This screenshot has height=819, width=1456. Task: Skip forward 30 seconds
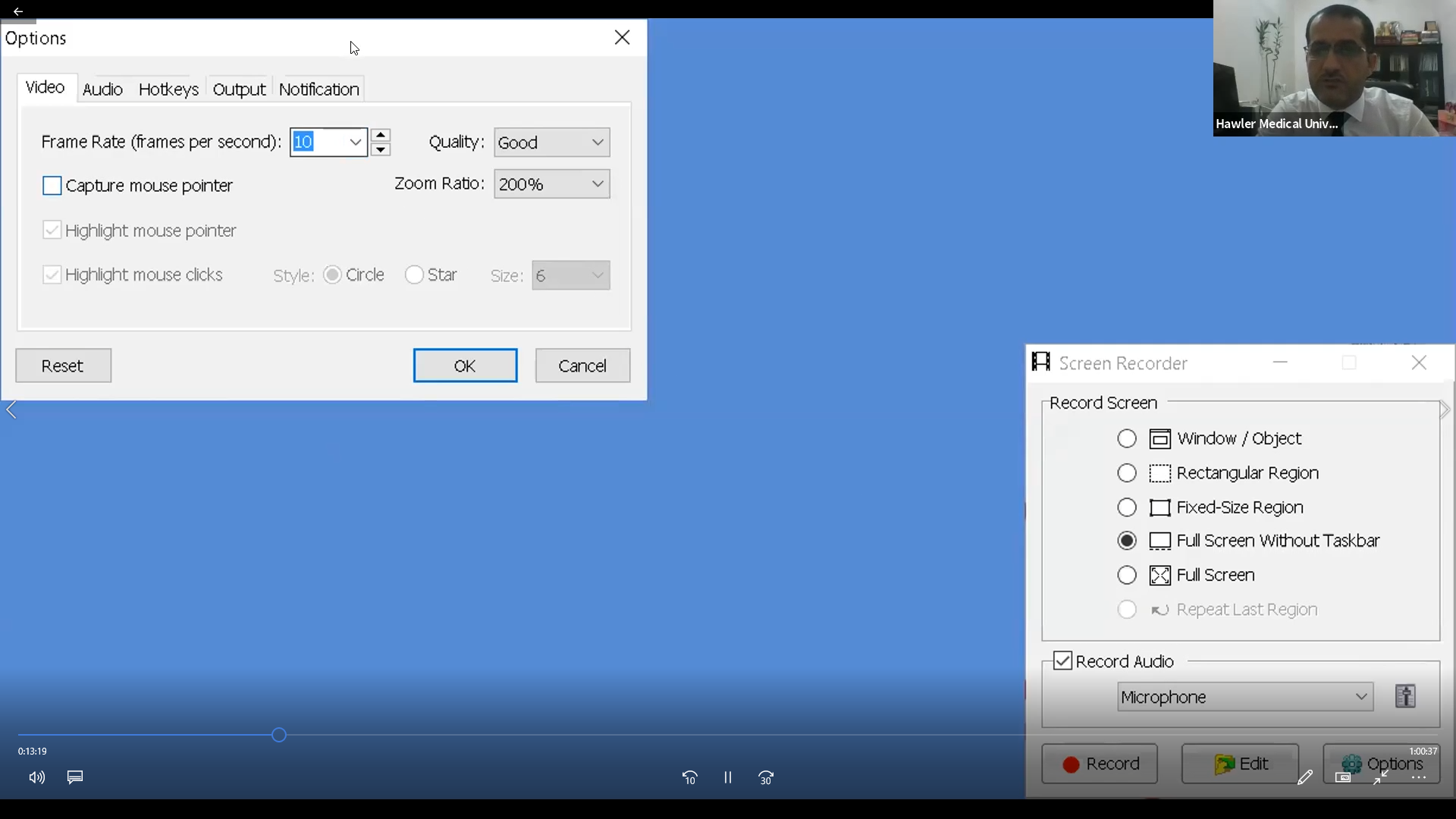point(766,778)
